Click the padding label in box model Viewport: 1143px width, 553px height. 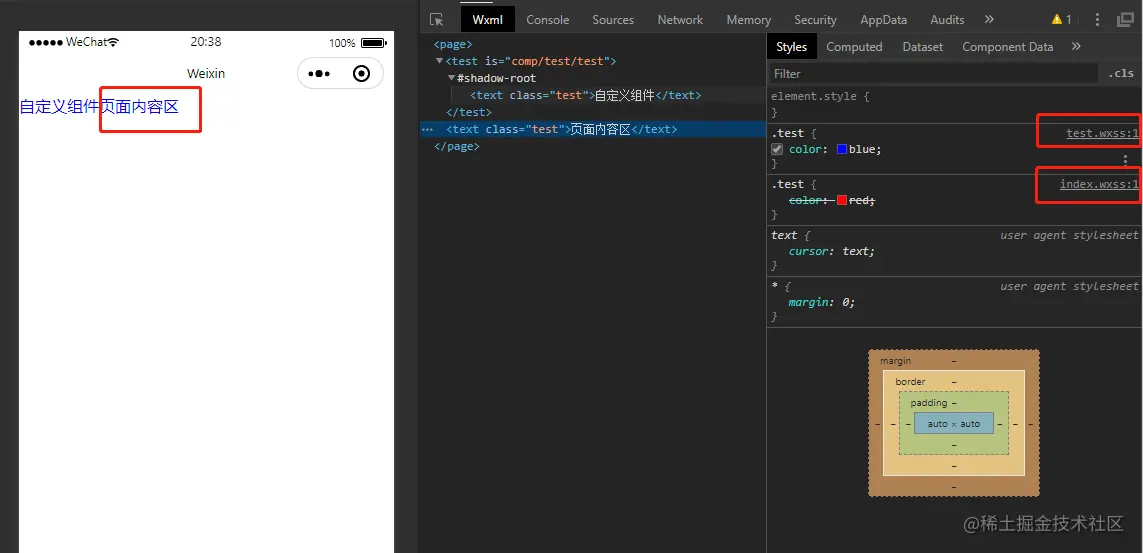(928, 403)
